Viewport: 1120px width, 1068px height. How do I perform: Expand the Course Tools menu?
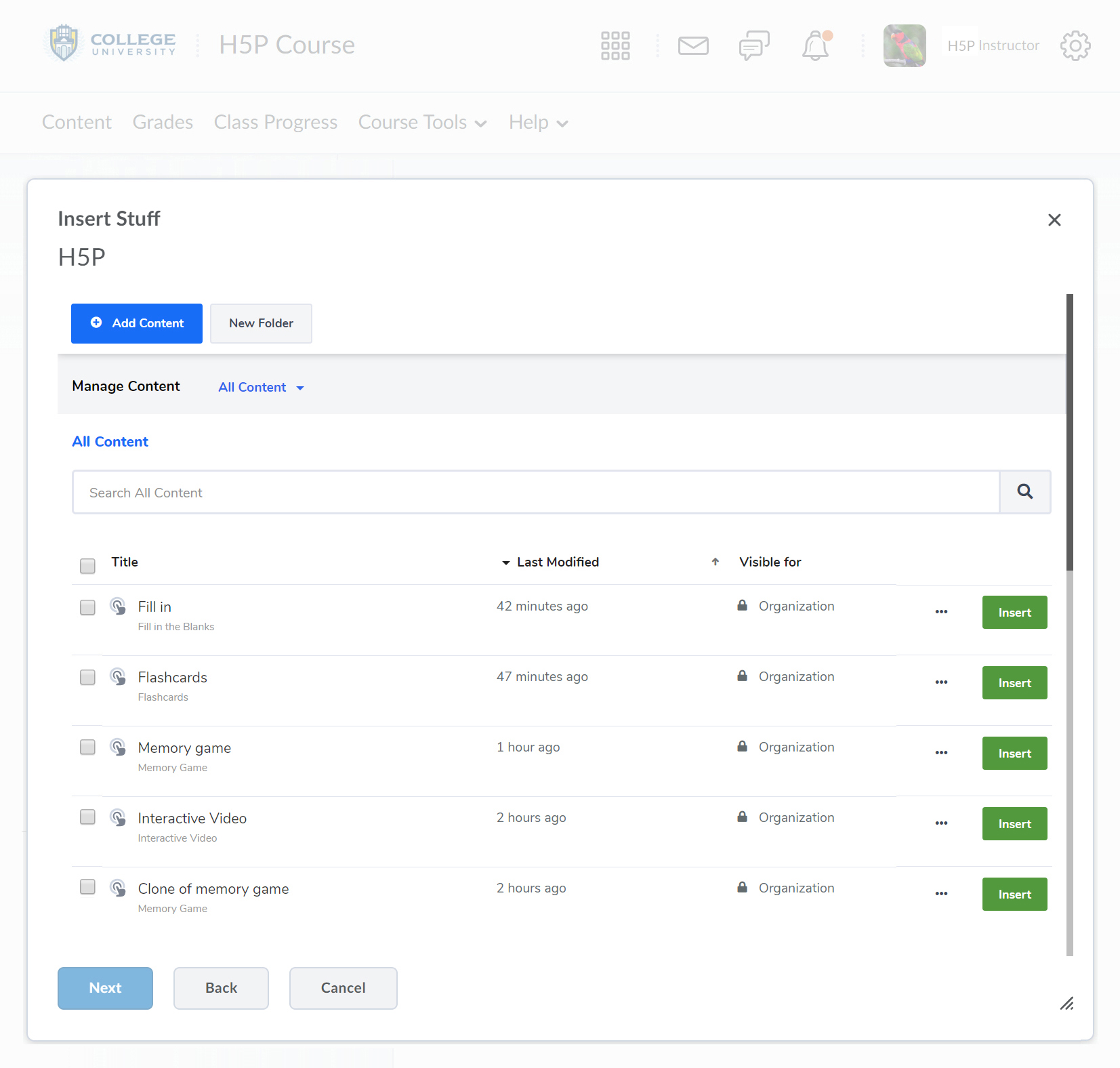(x=422, y=122)
